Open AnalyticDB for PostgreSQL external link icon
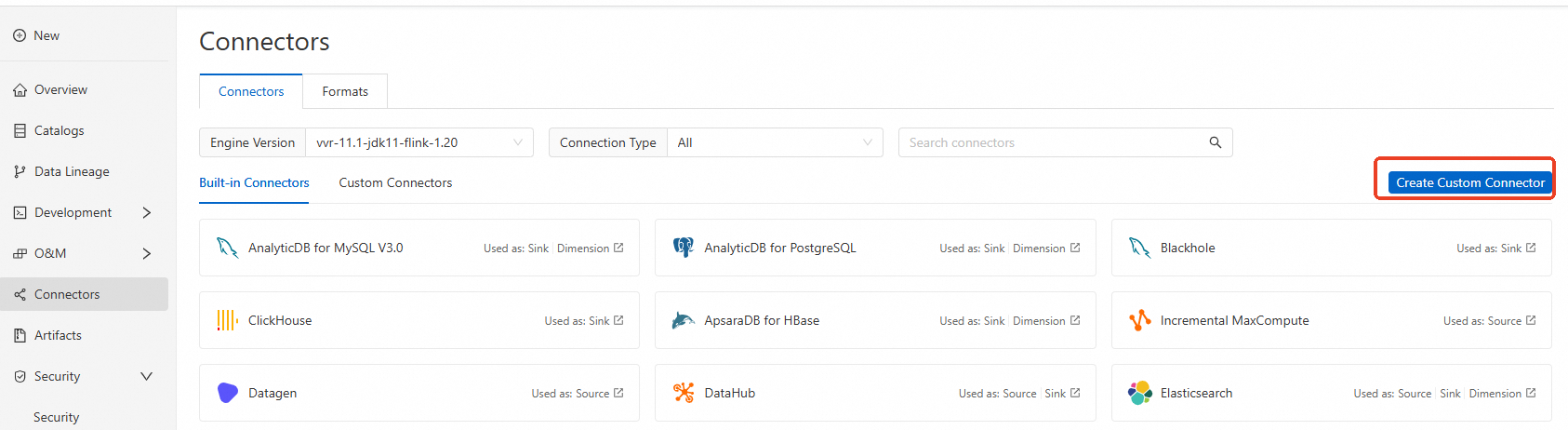Screen dimensions: 1568x430 point(1075,248)
